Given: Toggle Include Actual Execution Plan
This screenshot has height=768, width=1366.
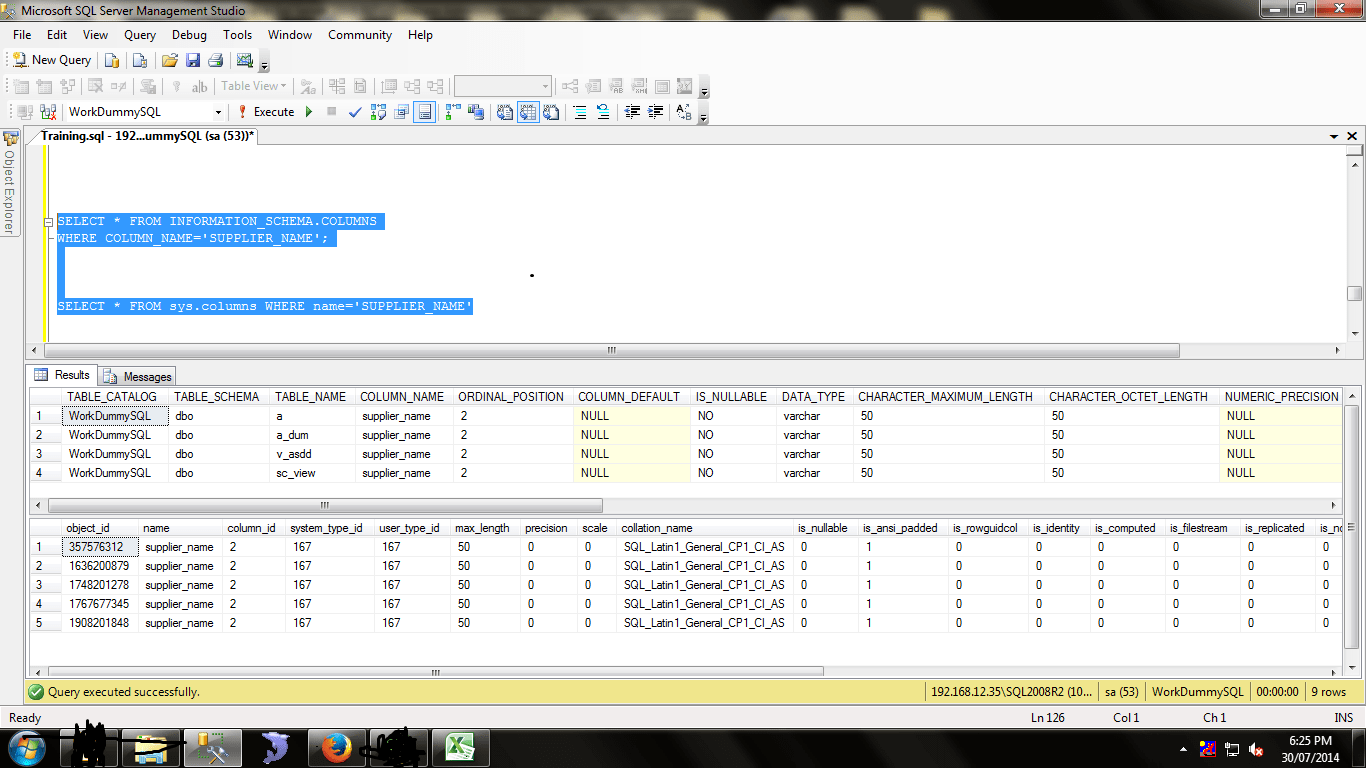Looking at the screenshot, I should tap(454, 112).
